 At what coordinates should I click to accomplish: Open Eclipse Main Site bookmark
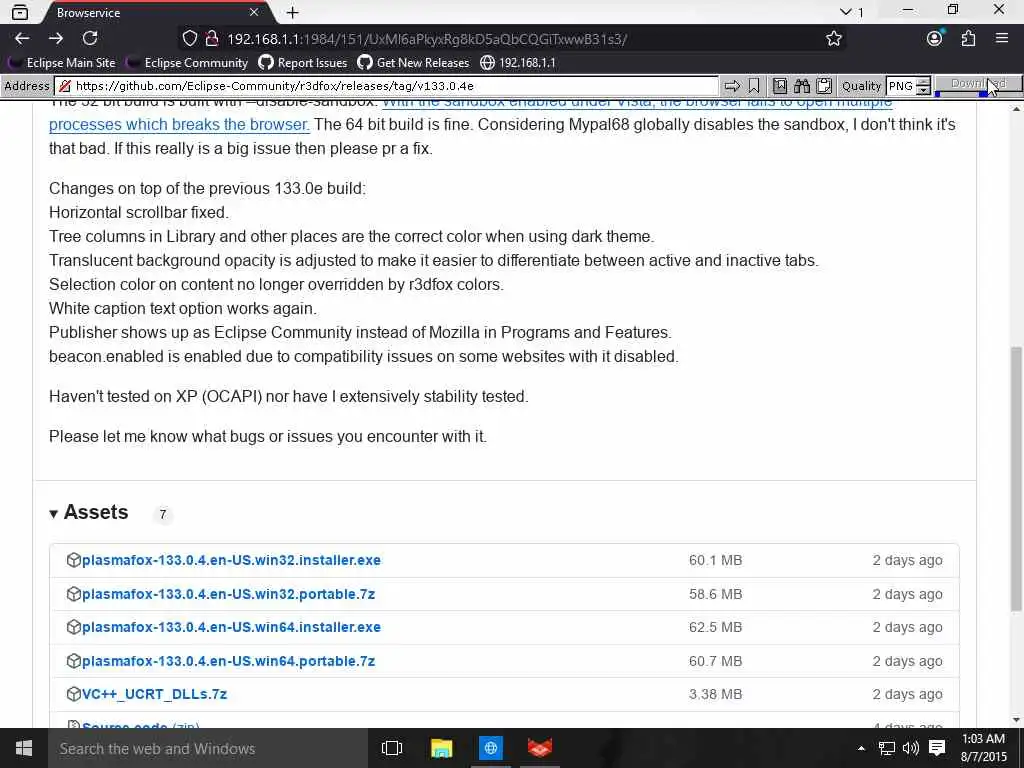63,63
